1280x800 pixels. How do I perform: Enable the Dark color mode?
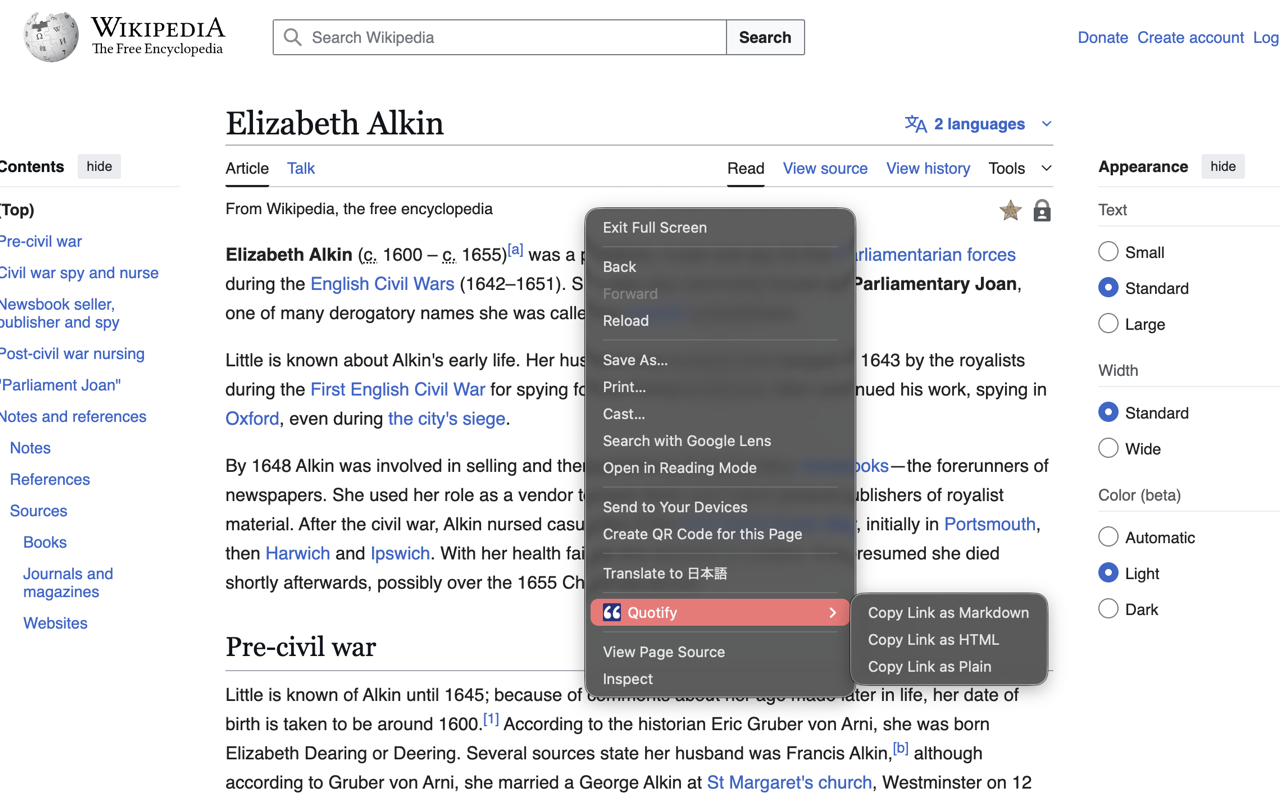pos(1108,609)
